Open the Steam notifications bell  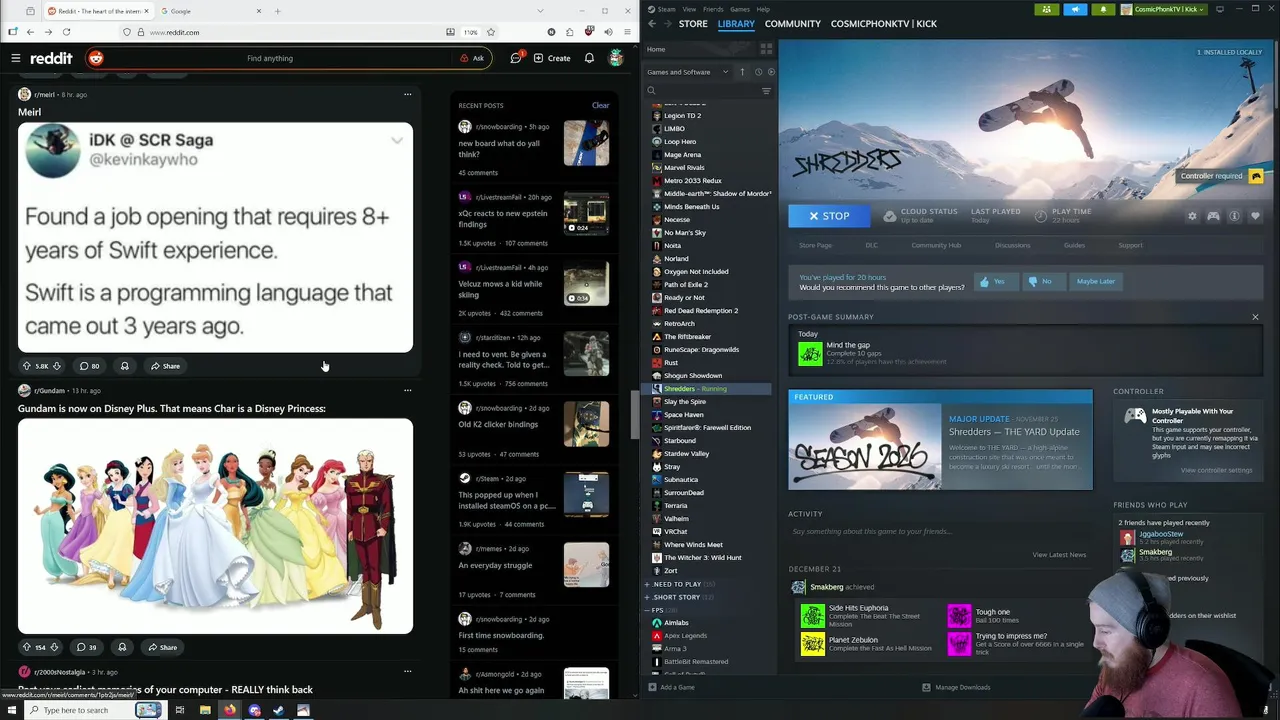pos(1103,9)
